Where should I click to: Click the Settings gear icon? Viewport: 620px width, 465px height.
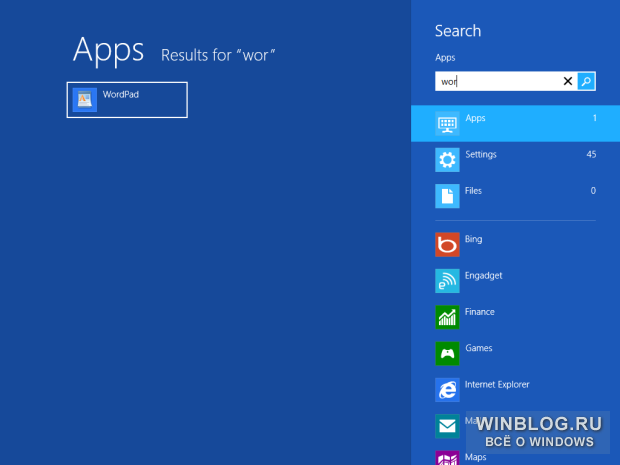click(x=447, y=160)
